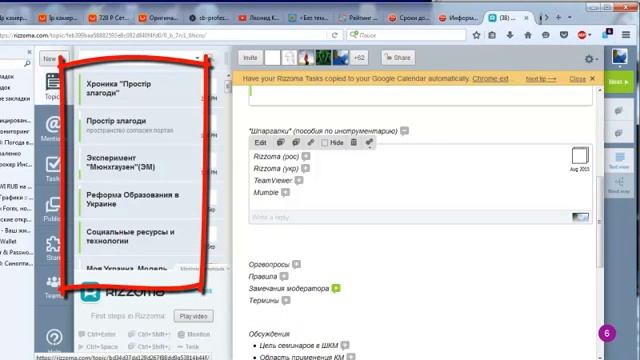Expand the comment bubble next to Термины
The width and height of the screenshot is (640, 360).
286,300
